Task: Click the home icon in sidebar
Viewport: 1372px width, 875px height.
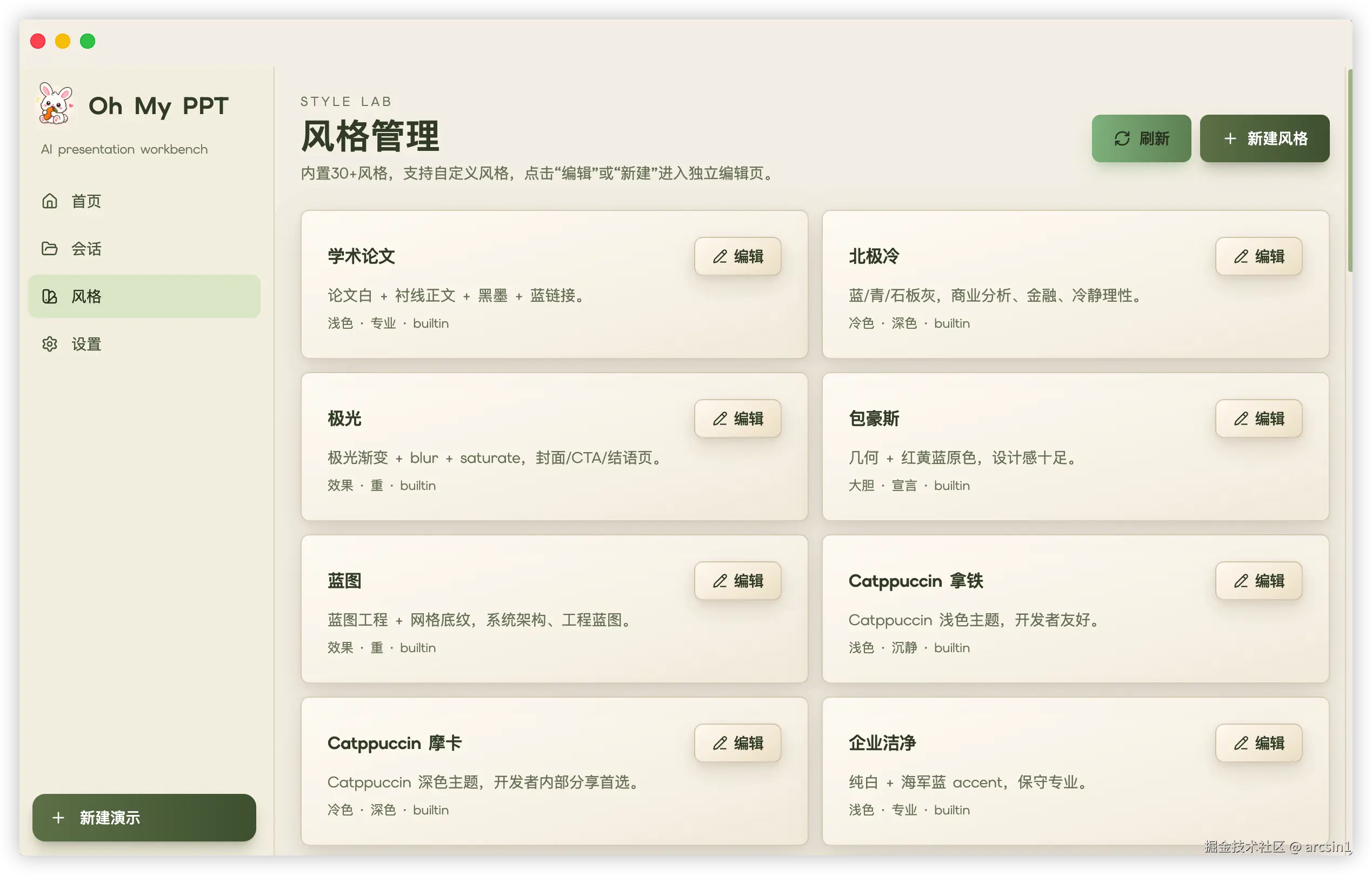Action: pos(50,201)
